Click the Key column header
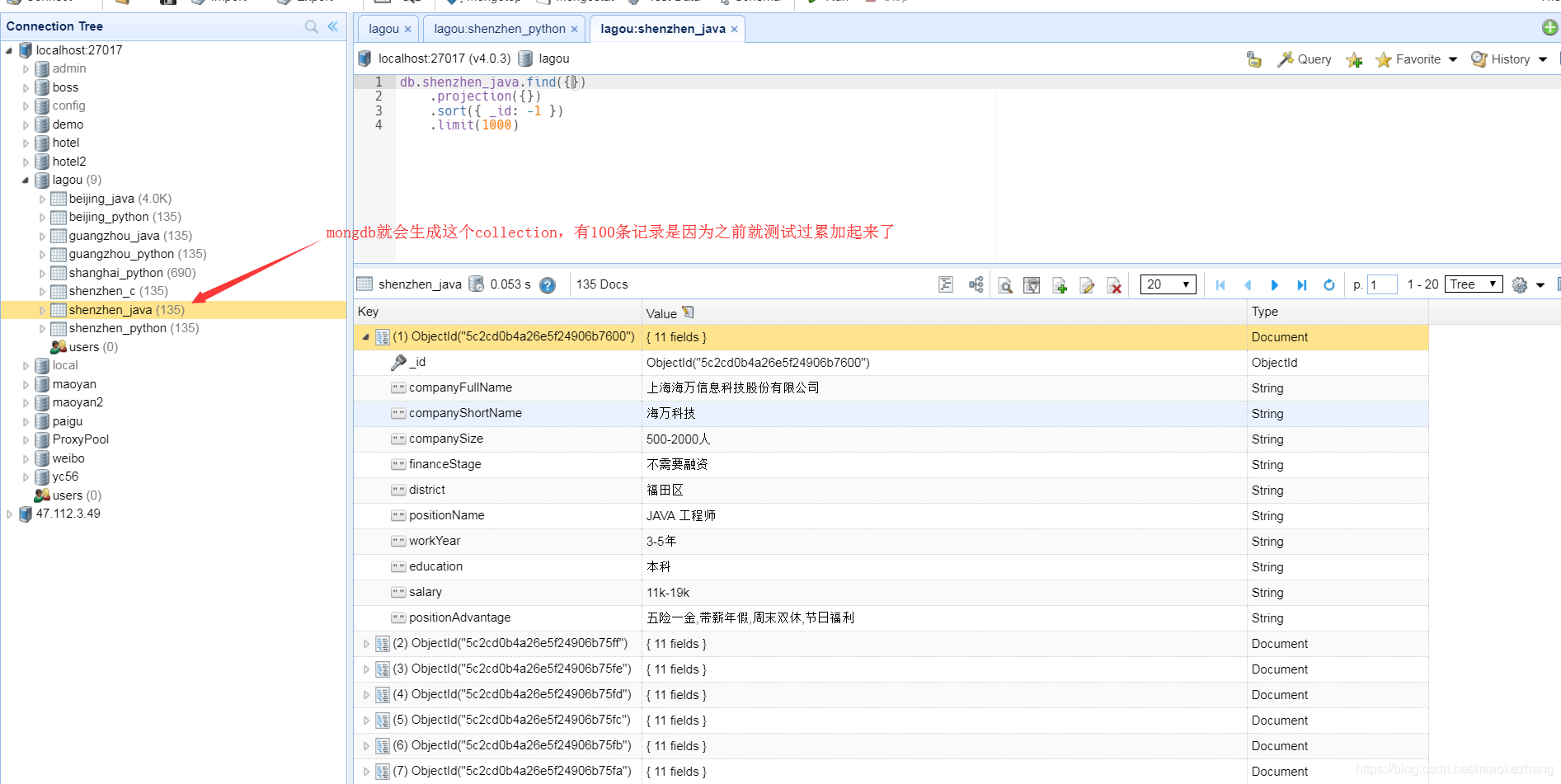Image resolution: width=1561 pixels, height=784 pixels. (x=498, y=312)
